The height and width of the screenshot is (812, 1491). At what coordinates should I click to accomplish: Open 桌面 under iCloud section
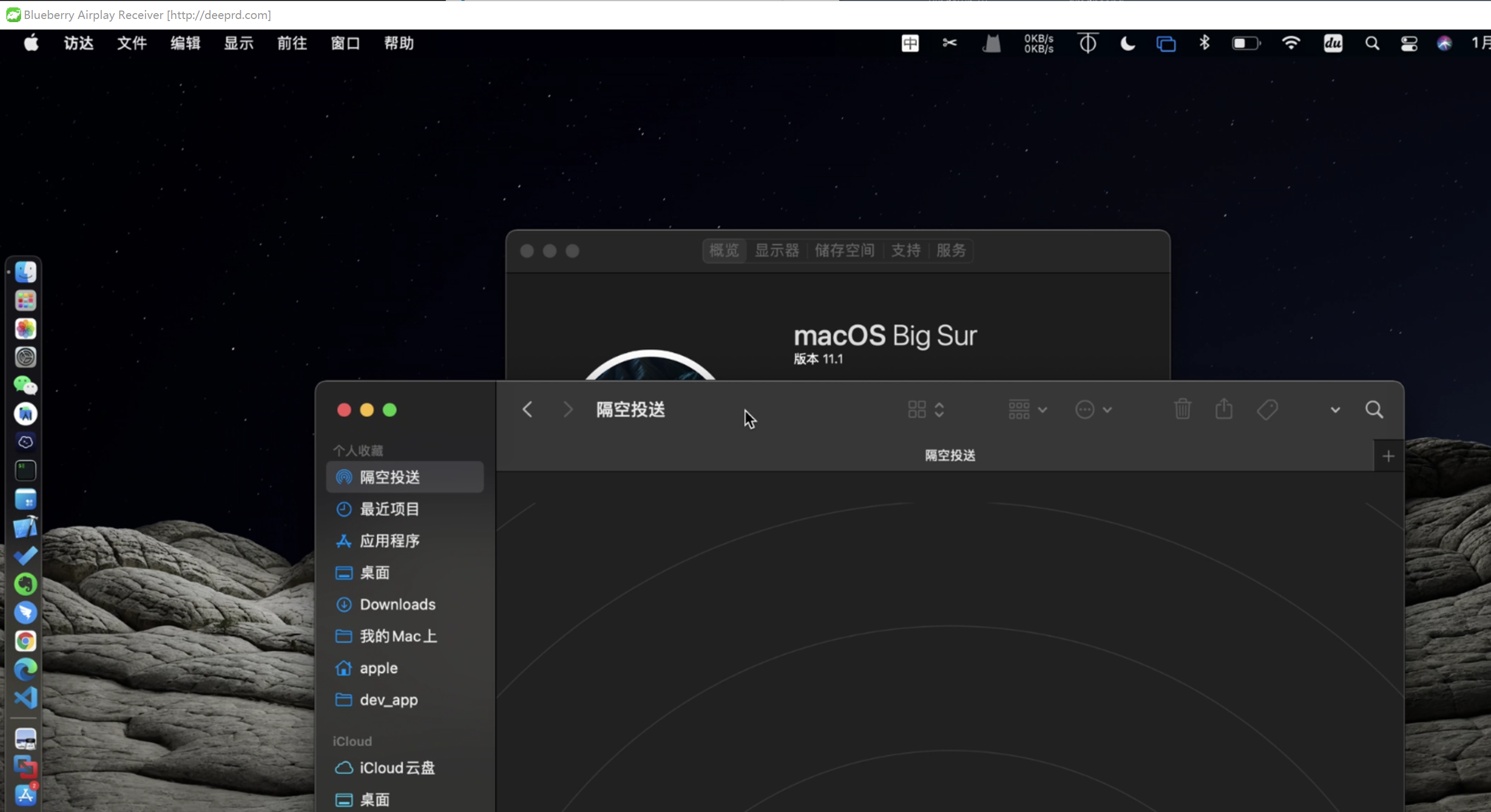[x=405, y=799]
